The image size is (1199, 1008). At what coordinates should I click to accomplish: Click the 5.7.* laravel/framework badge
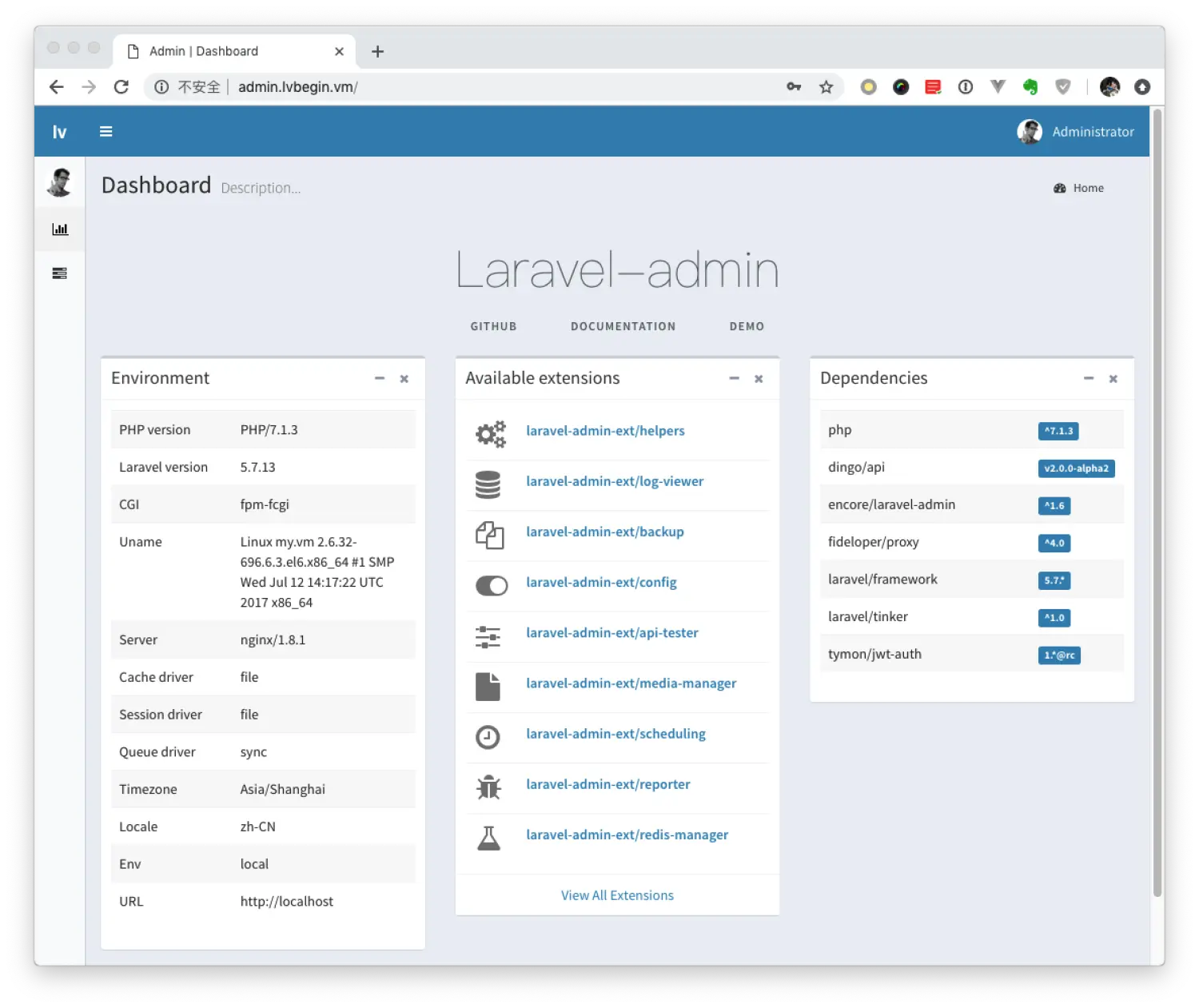(1054, 580)
